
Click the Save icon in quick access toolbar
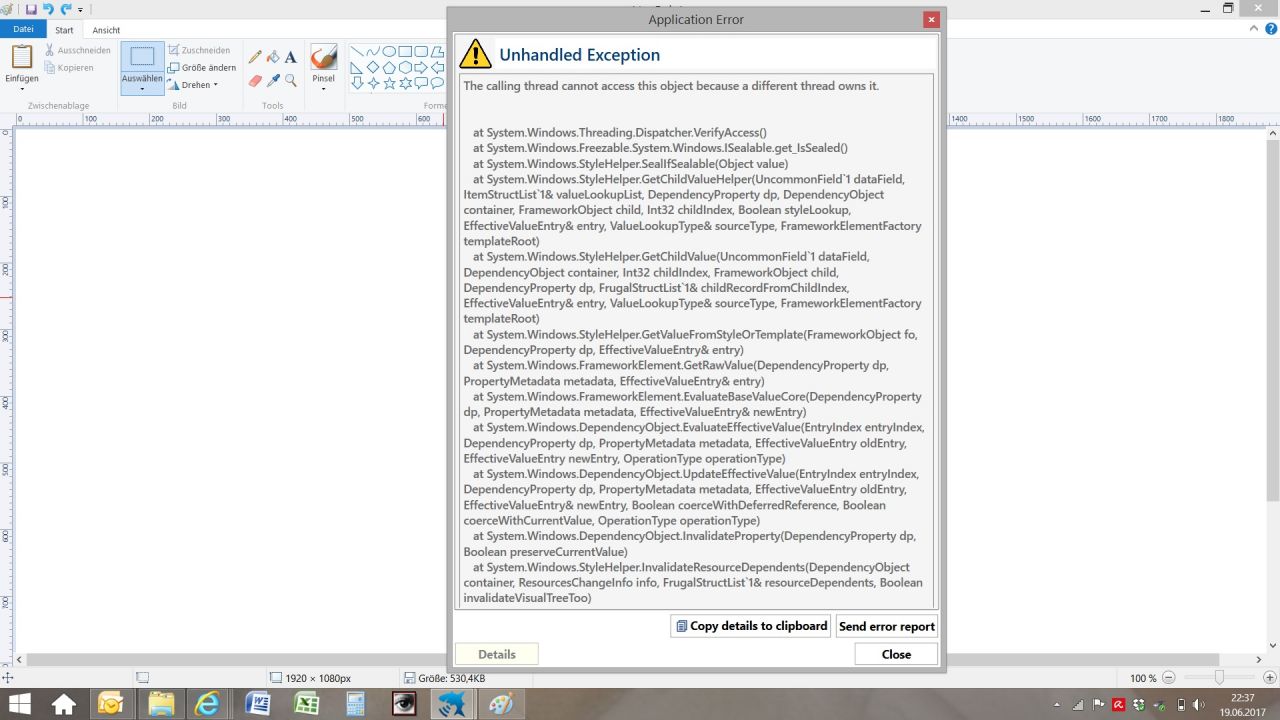31,9
